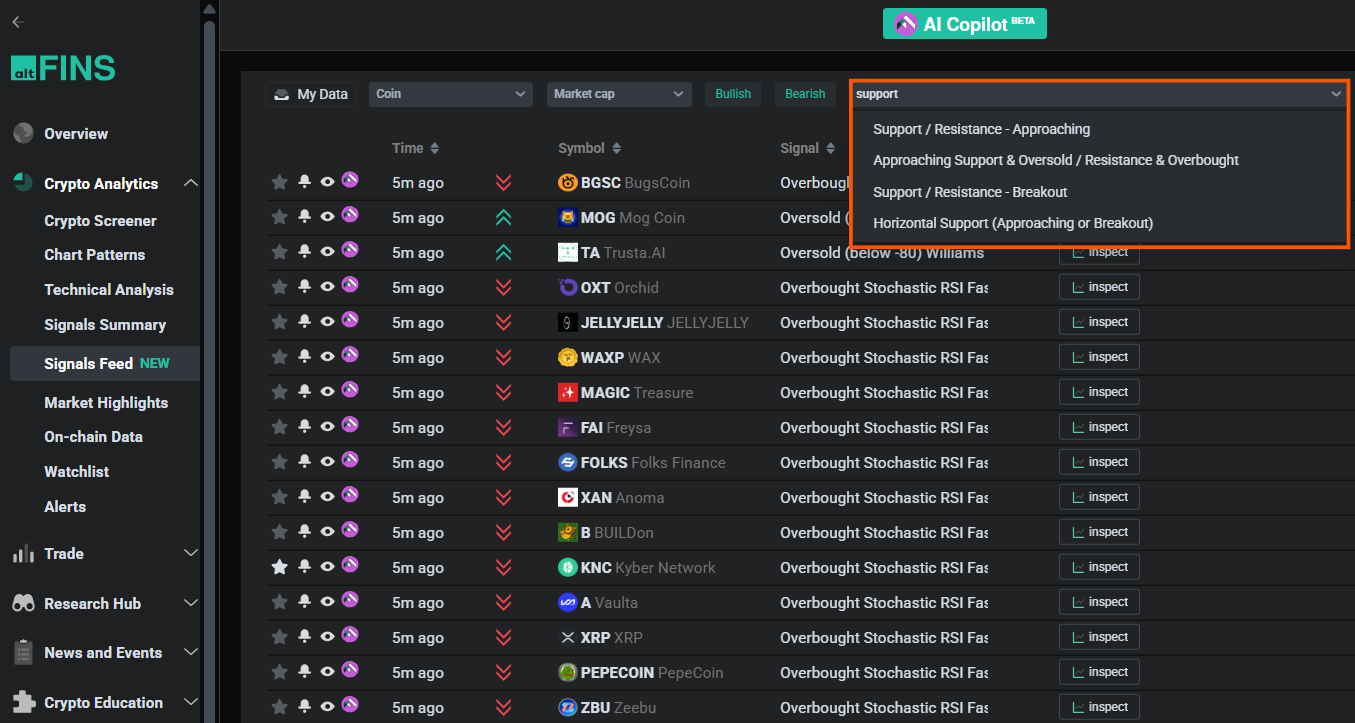Open the Coin dropdown
The height and width of the screenshot is (723, 1355).
(x=450, y=94)
